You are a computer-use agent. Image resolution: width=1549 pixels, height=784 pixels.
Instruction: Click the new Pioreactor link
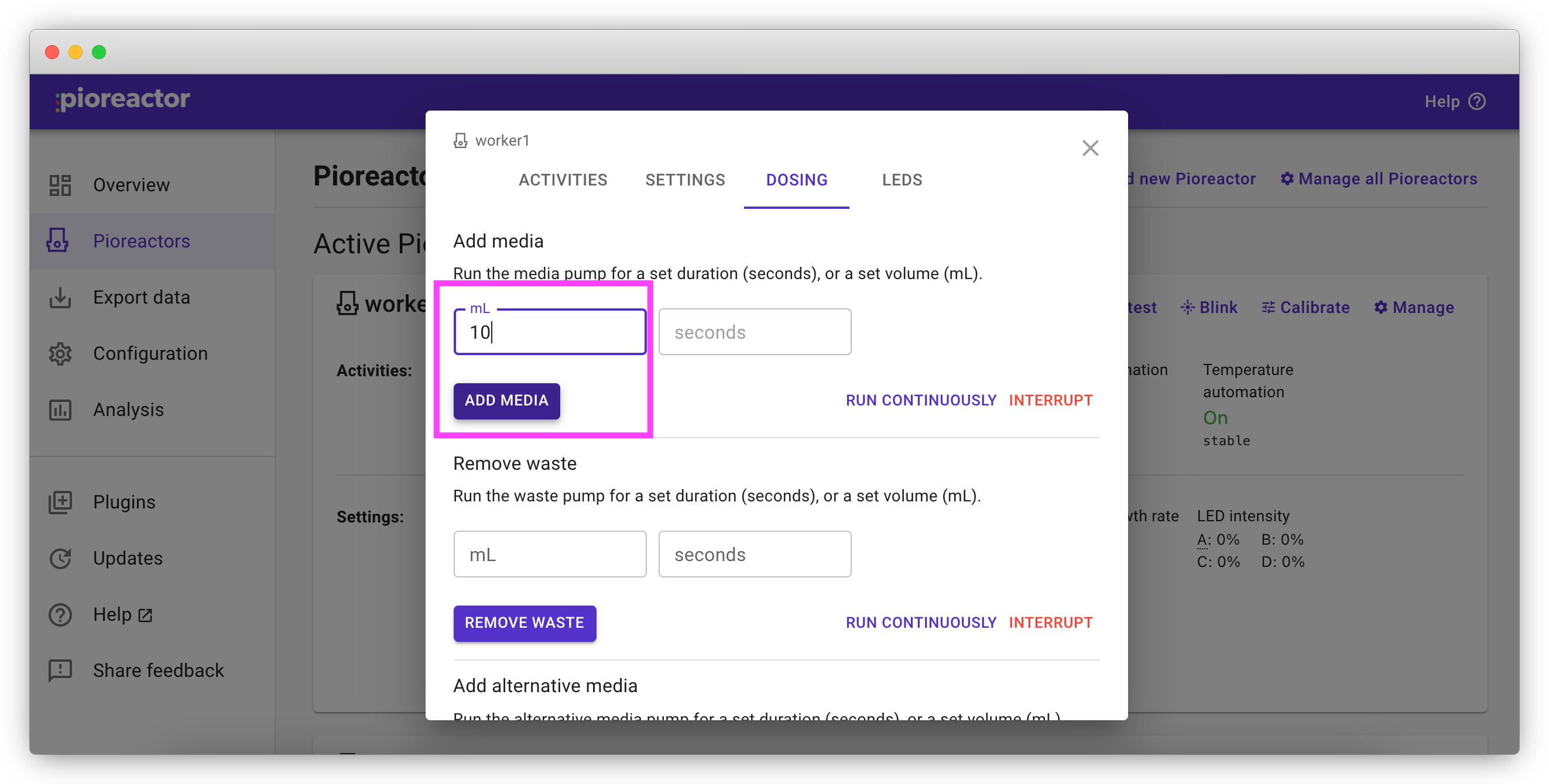(x=1192, y=178)
